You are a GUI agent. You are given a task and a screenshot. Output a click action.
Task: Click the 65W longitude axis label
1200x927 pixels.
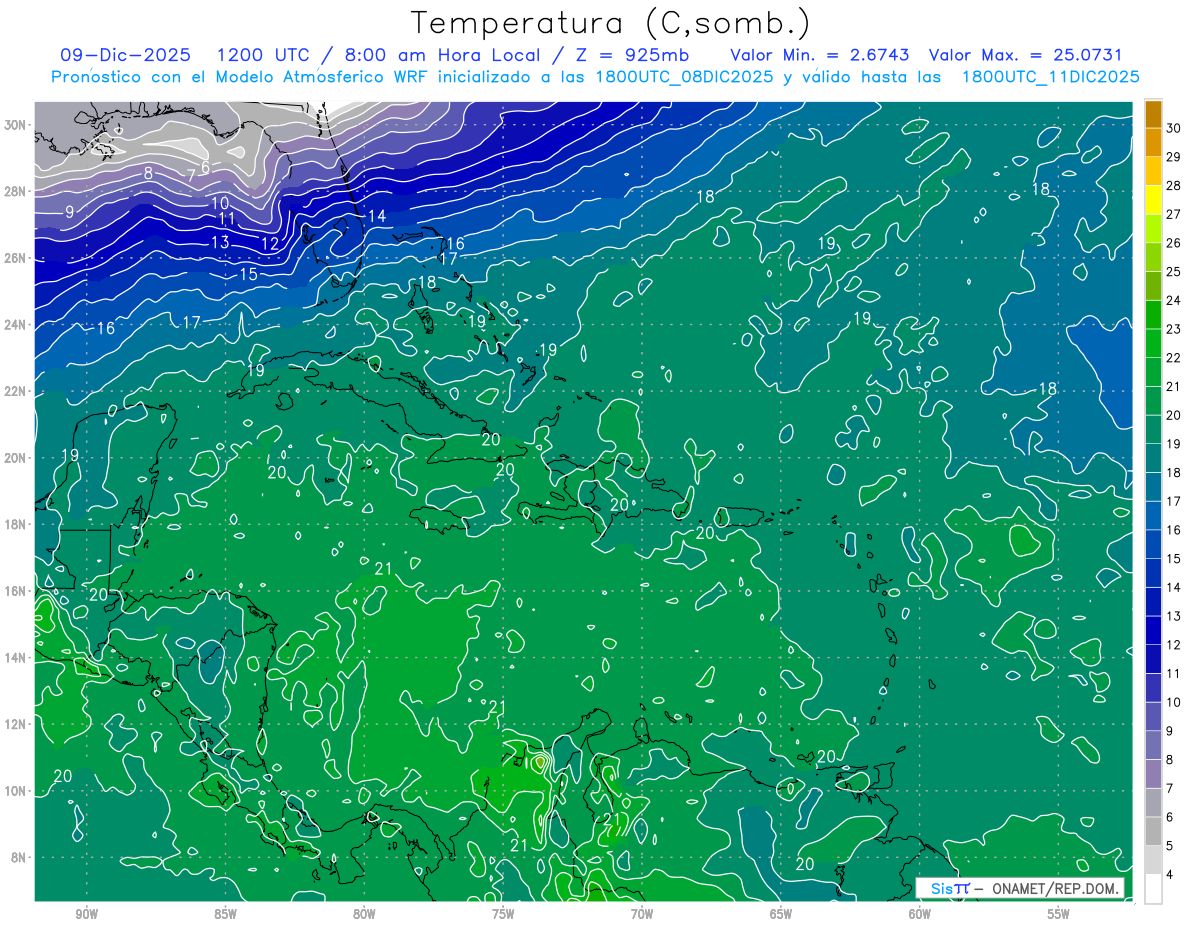pos(781,914)
